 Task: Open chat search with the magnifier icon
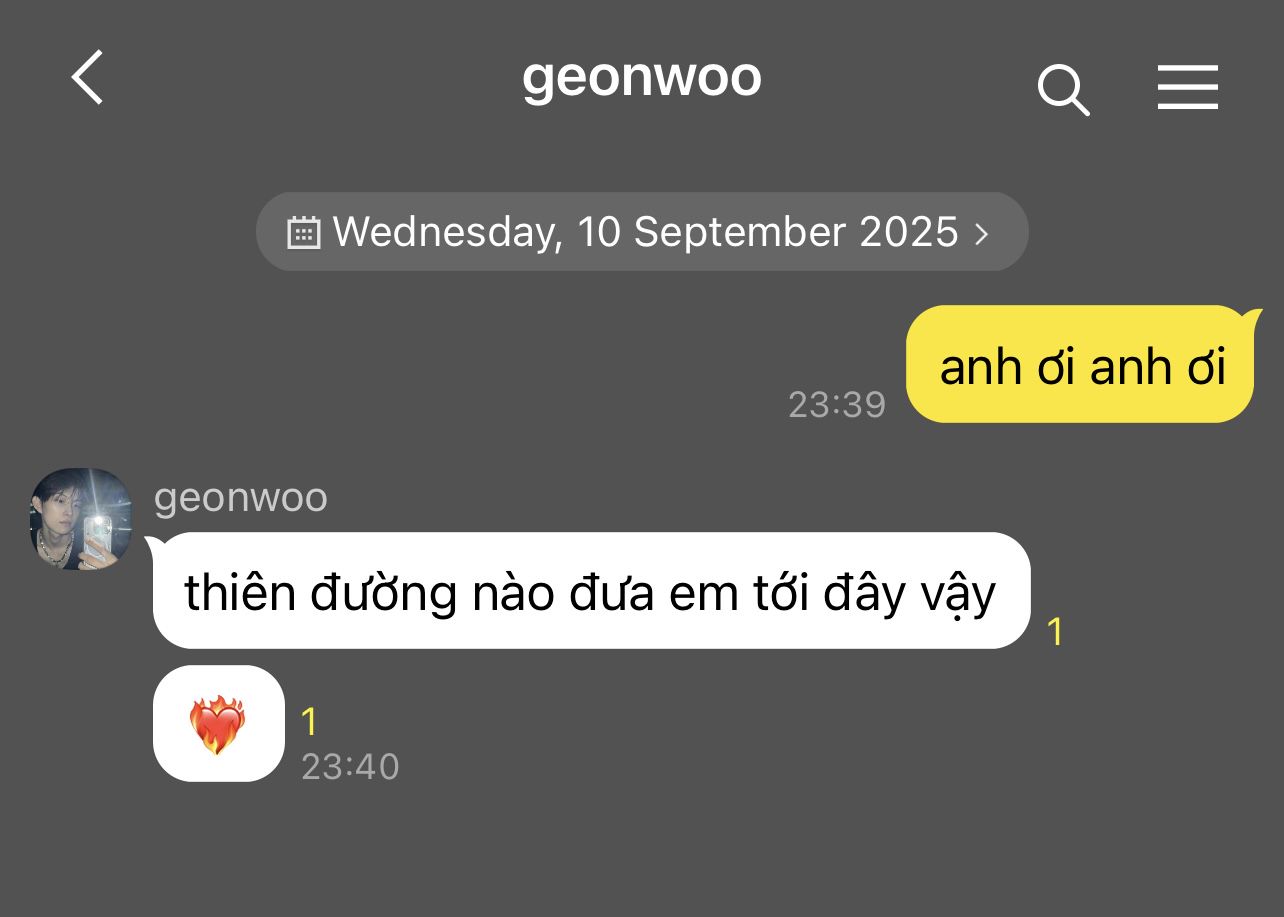(1063, 89)
